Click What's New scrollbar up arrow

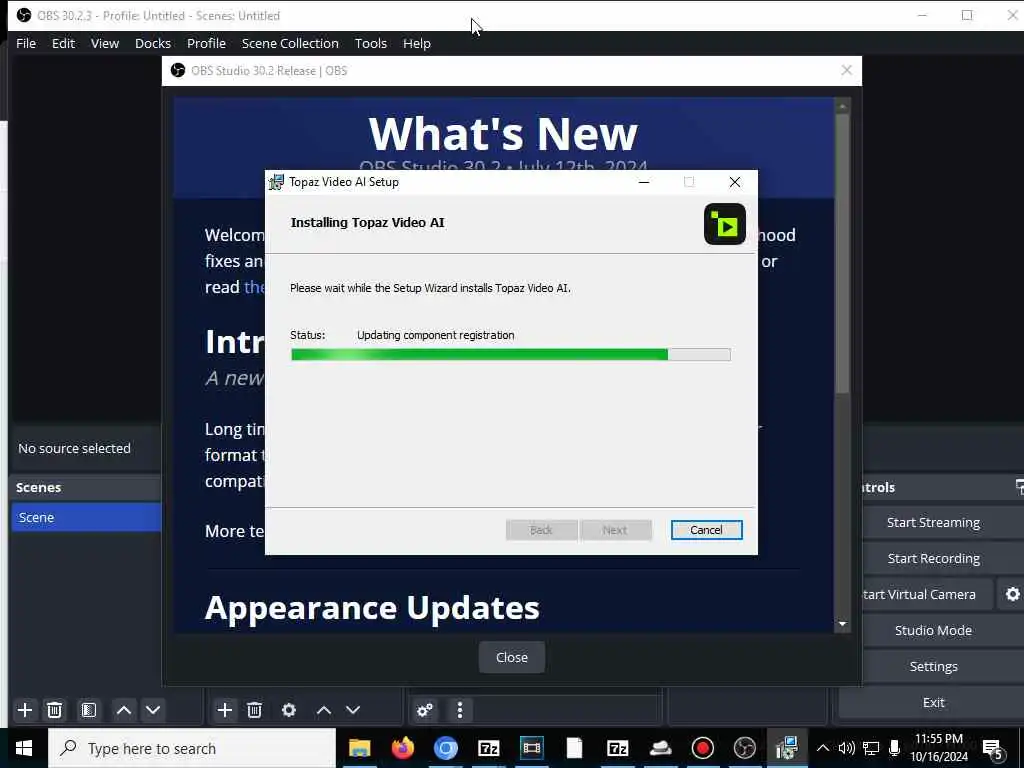[842, 106]
